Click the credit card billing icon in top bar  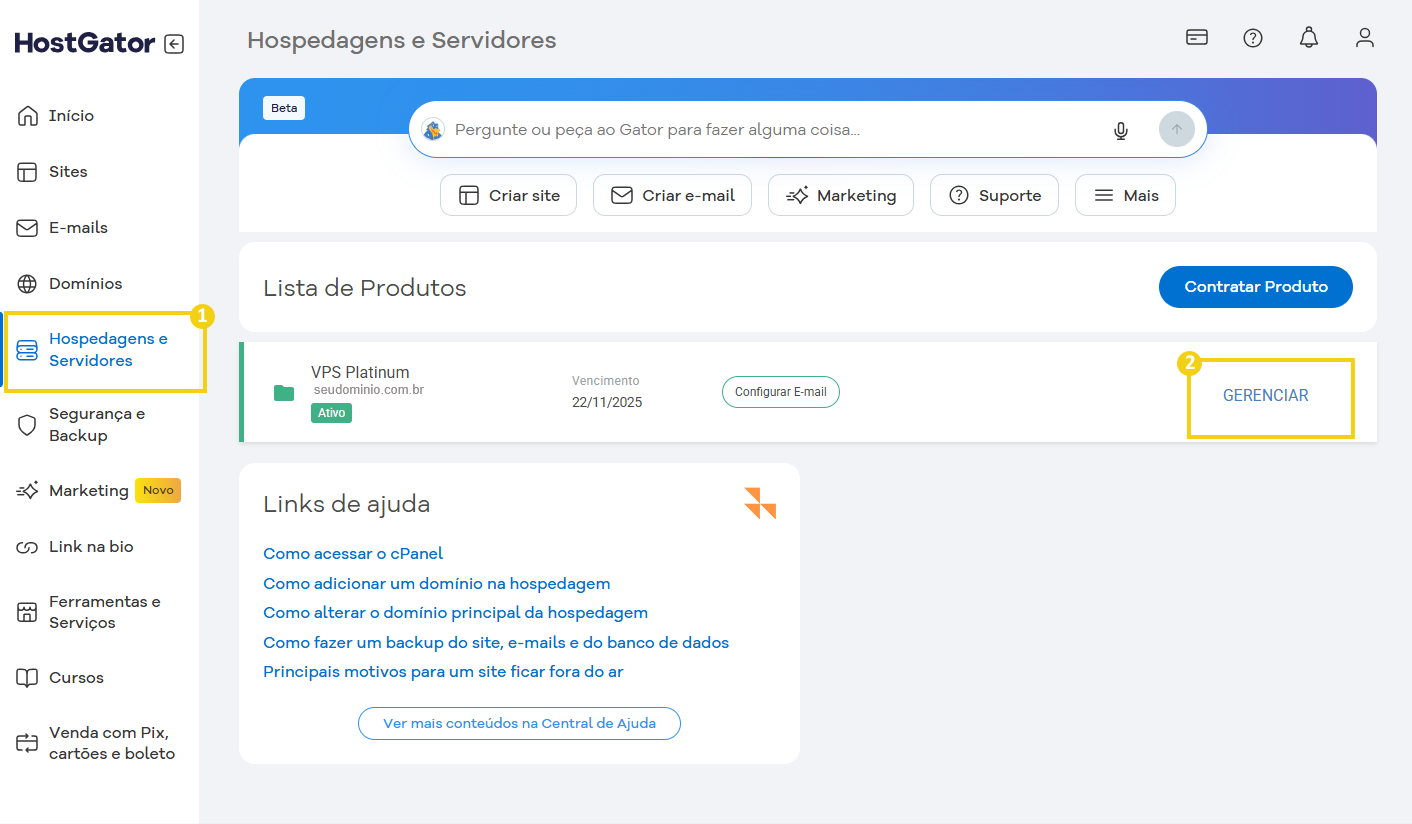click(1196, 37)
